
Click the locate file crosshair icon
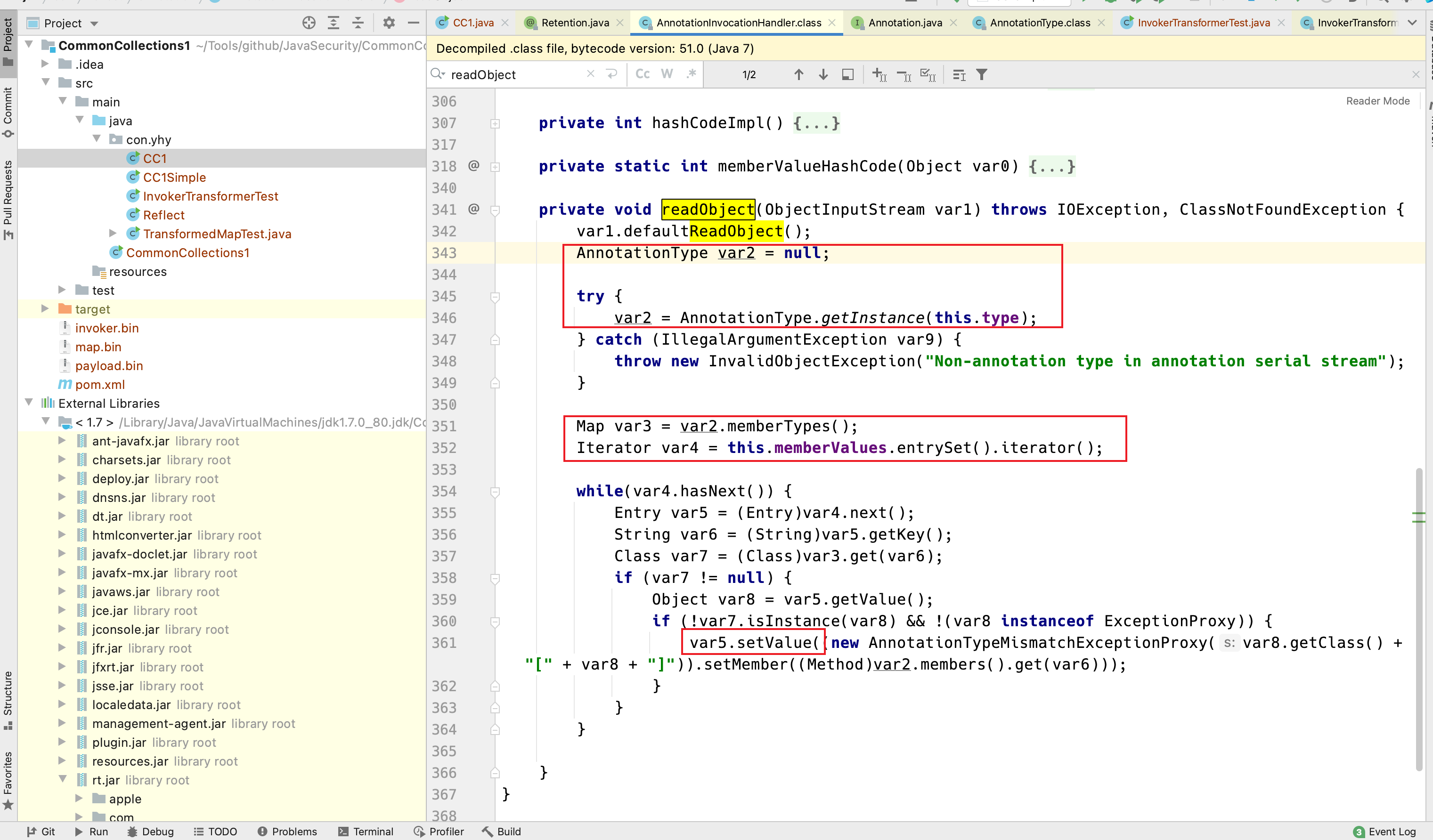[x=309, y=23]
